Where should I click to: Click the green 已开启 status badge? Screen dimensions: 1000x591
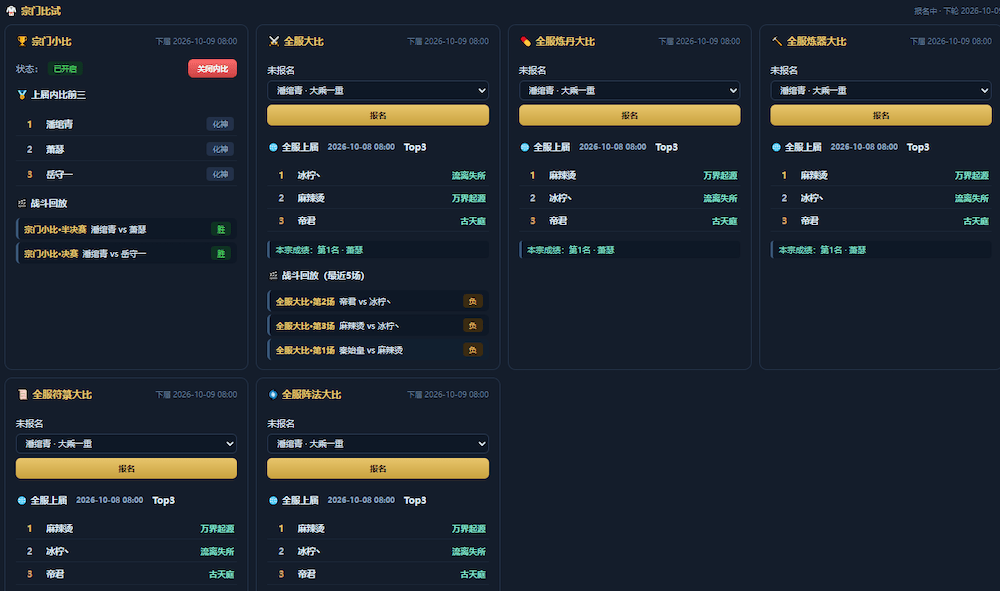pos(65,69)
